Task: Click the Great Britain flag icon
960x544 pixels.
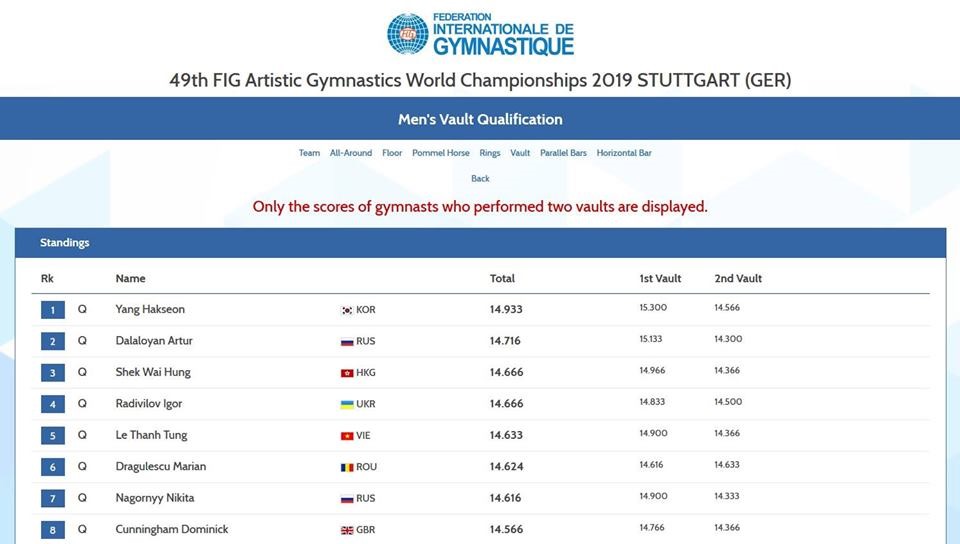Action: (347, 531)
